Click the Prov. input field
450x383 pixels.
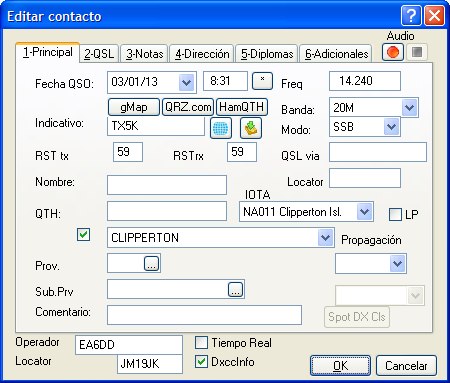coord(126,263)
